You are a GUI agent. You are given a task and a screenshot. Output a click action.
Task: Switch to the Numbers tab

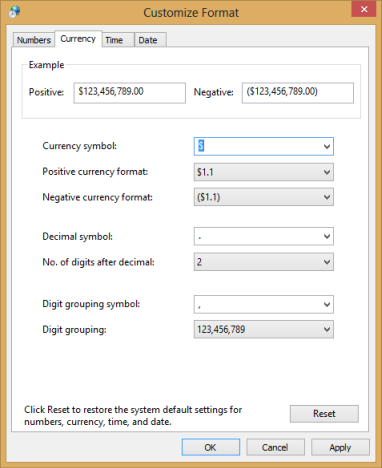[34, 40]
